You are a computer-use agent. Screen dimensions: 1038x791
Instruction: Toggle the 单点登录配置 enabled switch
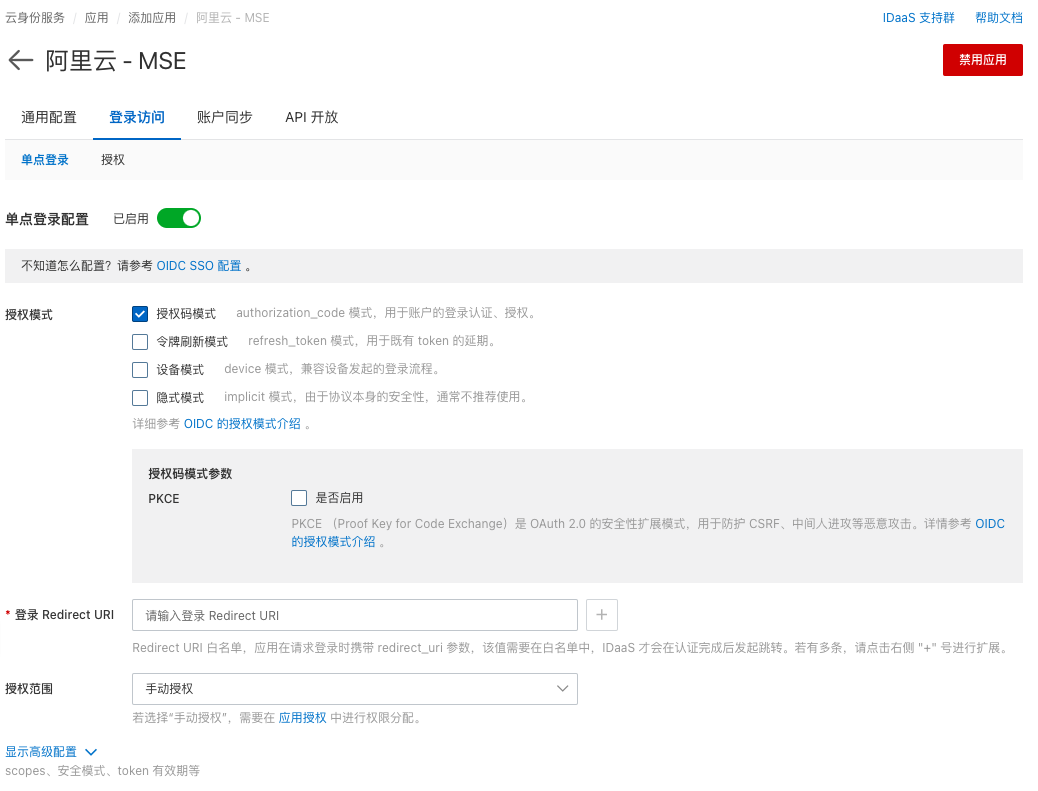point(179,218)
